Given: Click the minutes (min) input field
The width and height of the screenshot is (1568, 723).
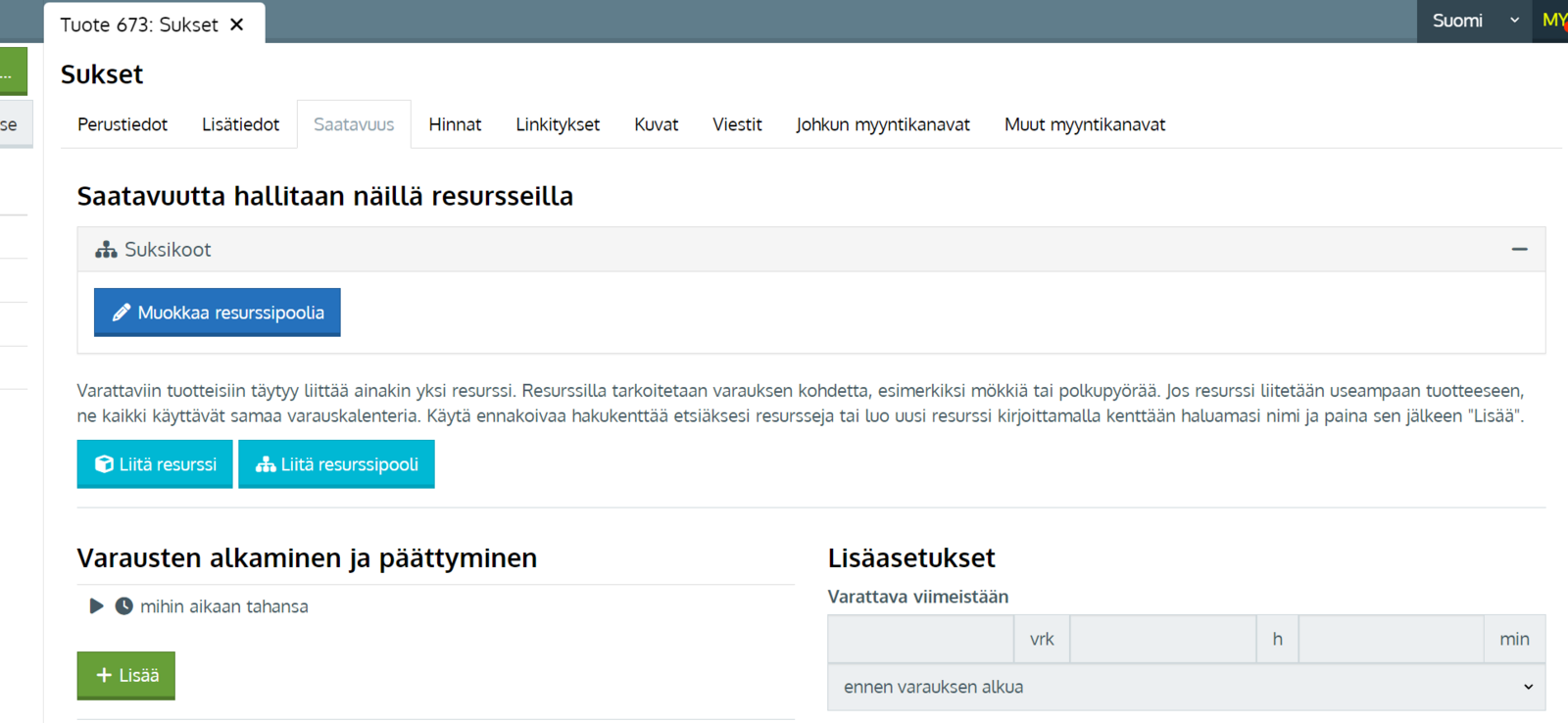Looking at the screenshot, I should click(1391, 639).
